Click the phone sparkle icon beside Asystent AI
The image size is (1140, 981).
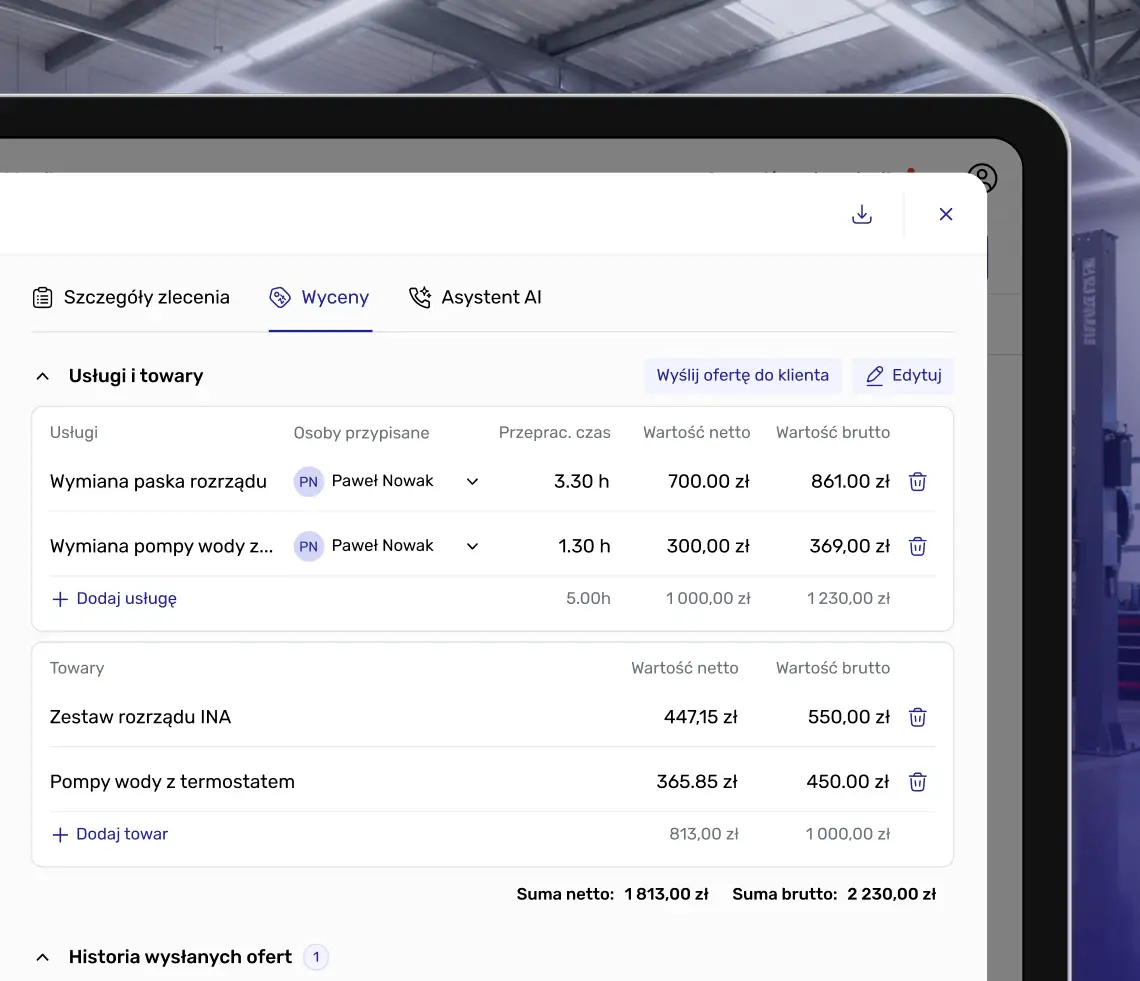pyautogui.click(x=420, y=297)
